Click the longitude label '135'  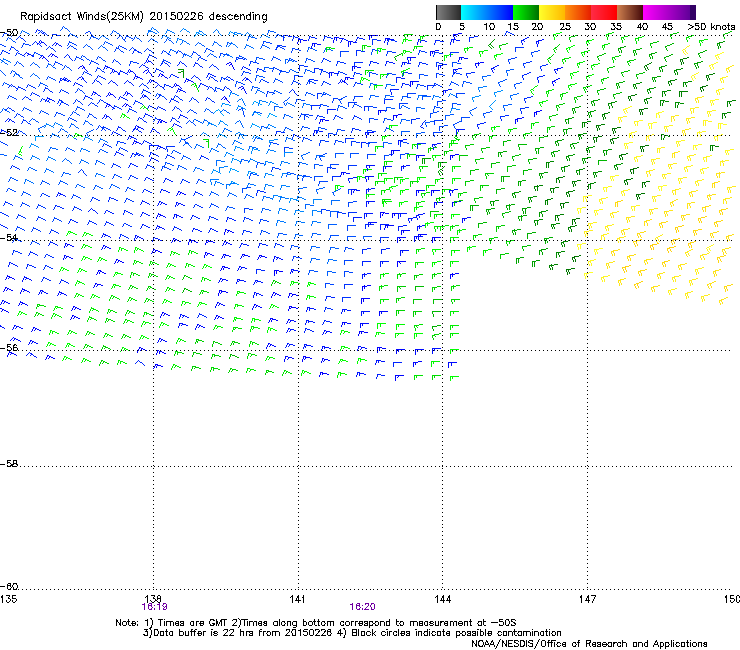point(8,599)
